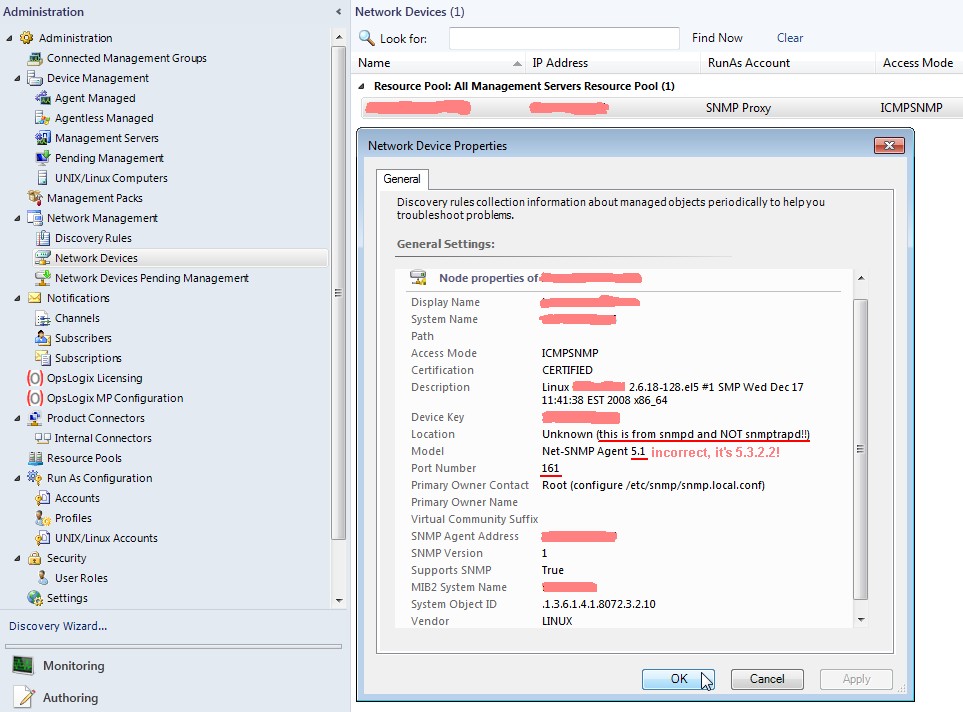Click the Profiles icon
963x712 pixels.
(43, 518)
